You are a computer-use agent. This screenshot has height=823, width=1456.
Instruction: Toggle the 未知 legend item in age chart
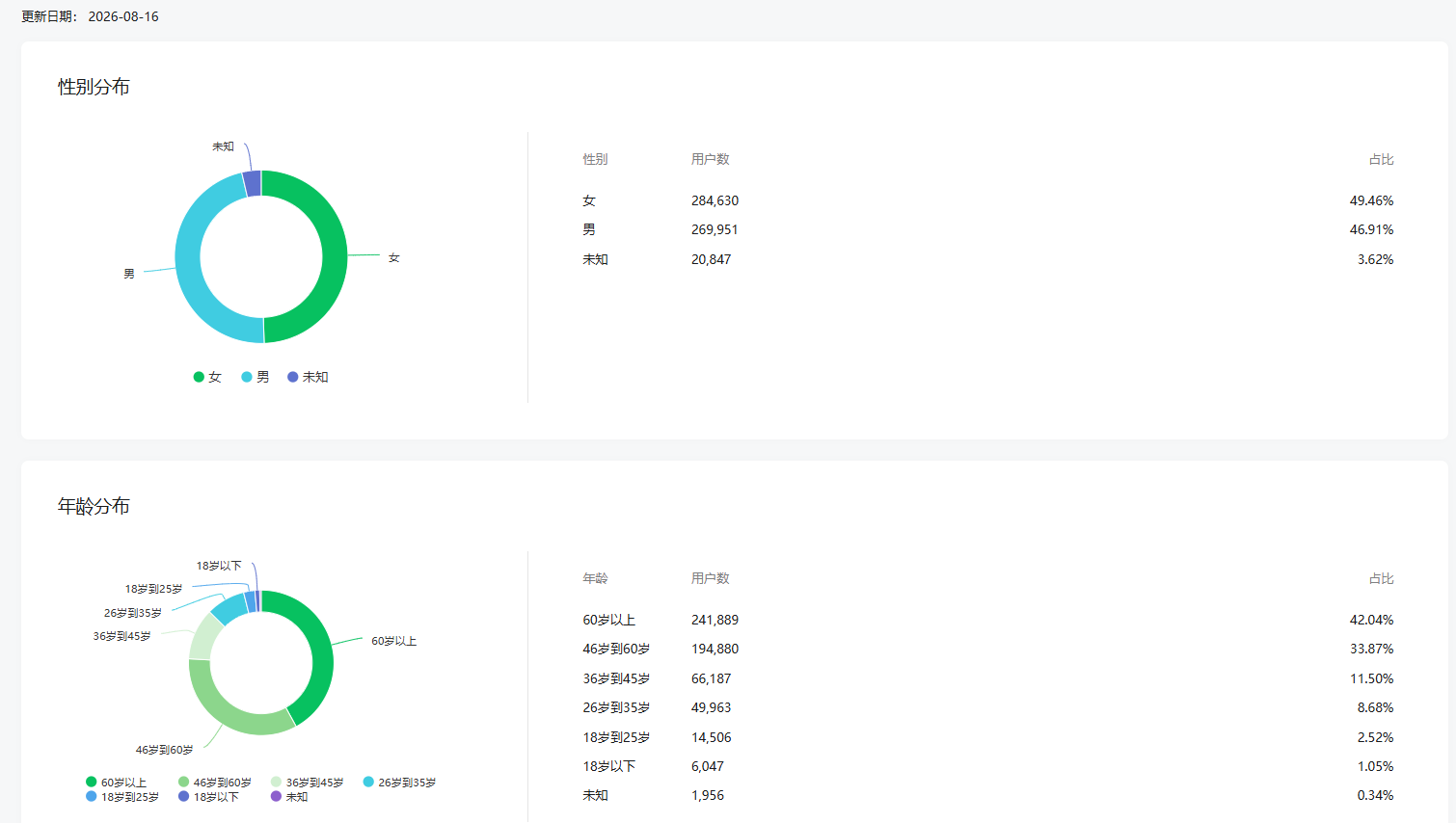point(290,797)
